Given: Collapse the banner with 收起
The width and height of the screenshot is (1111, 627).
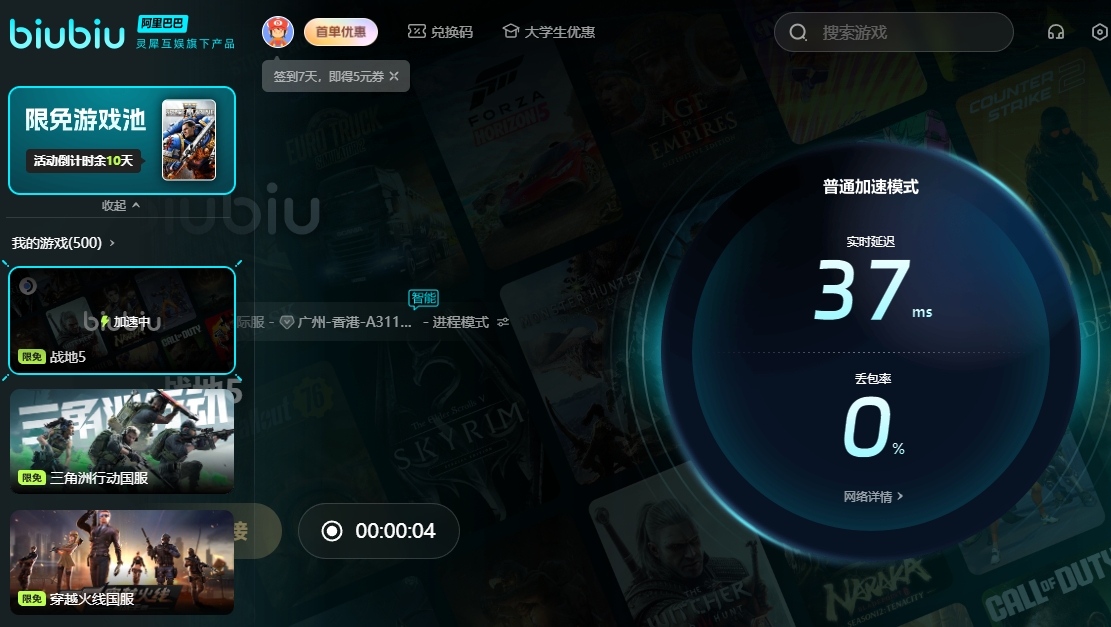Looking at the screenshot, I should point(120,205).
